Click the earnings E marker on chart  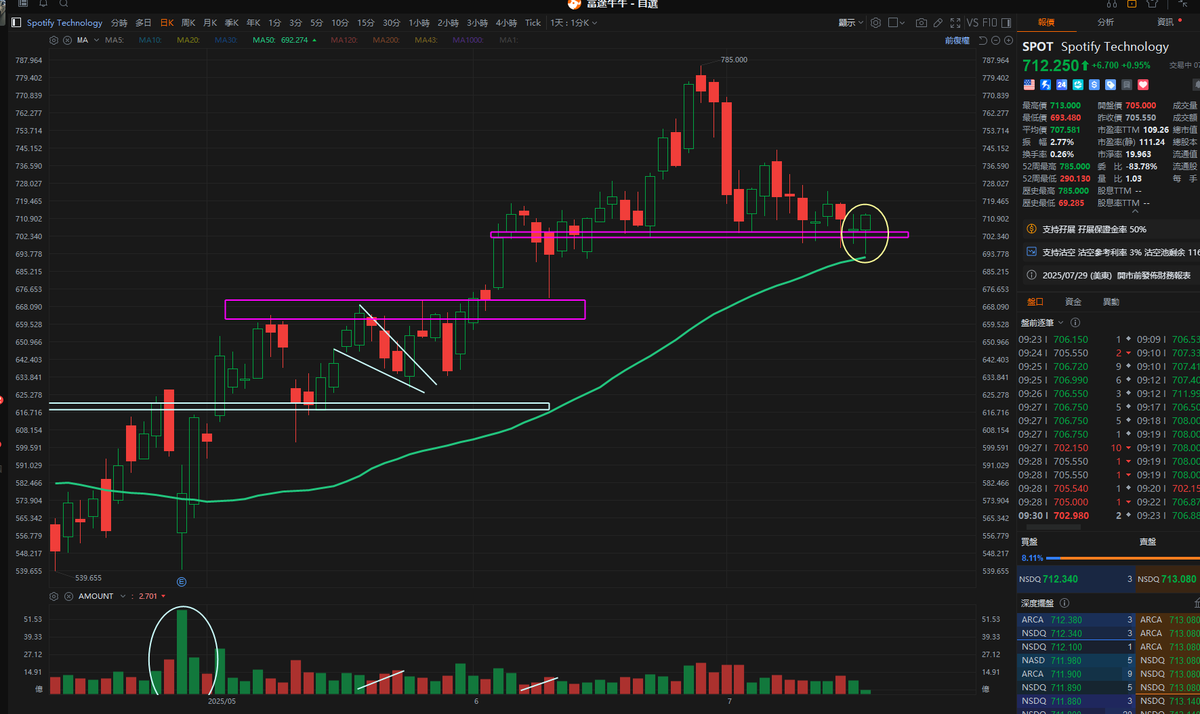(x=181, y=580)
